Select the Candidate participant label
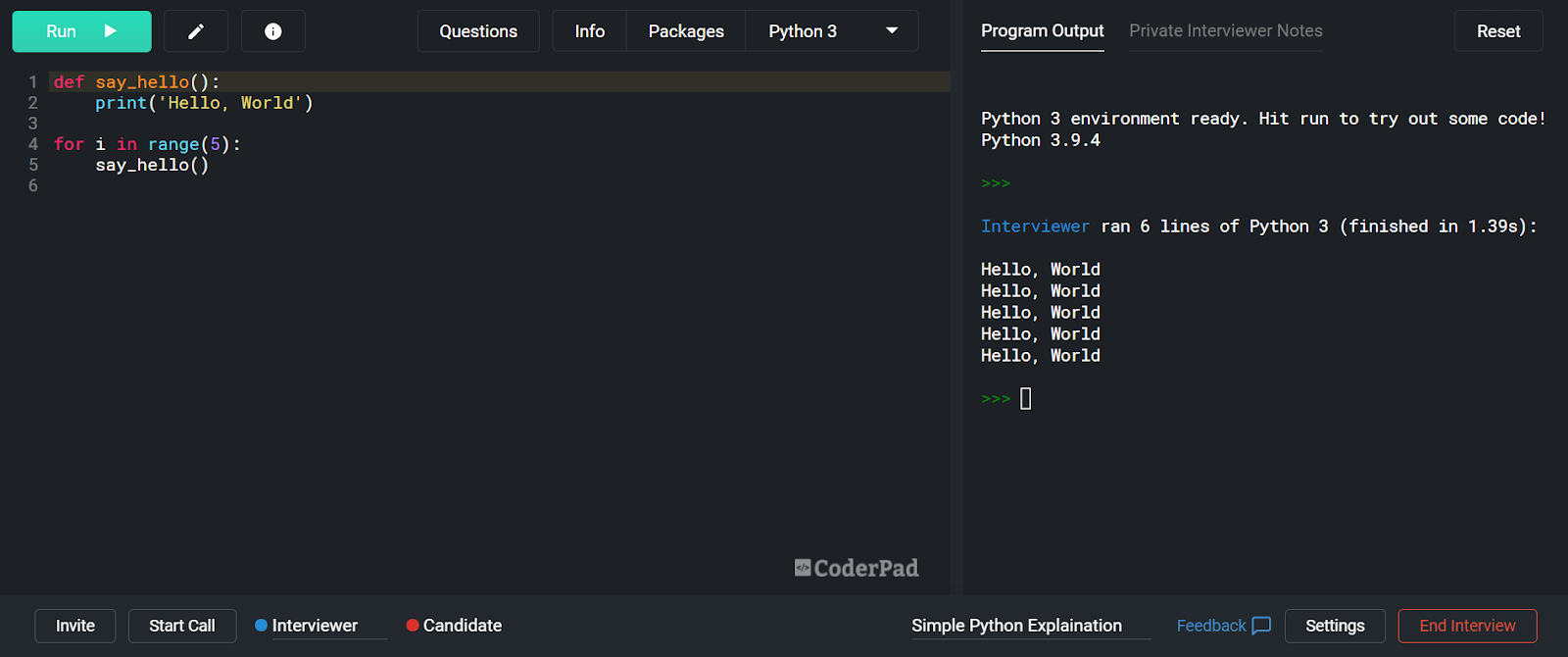This screenshot has height=657, width=1568. click(463, 626)
